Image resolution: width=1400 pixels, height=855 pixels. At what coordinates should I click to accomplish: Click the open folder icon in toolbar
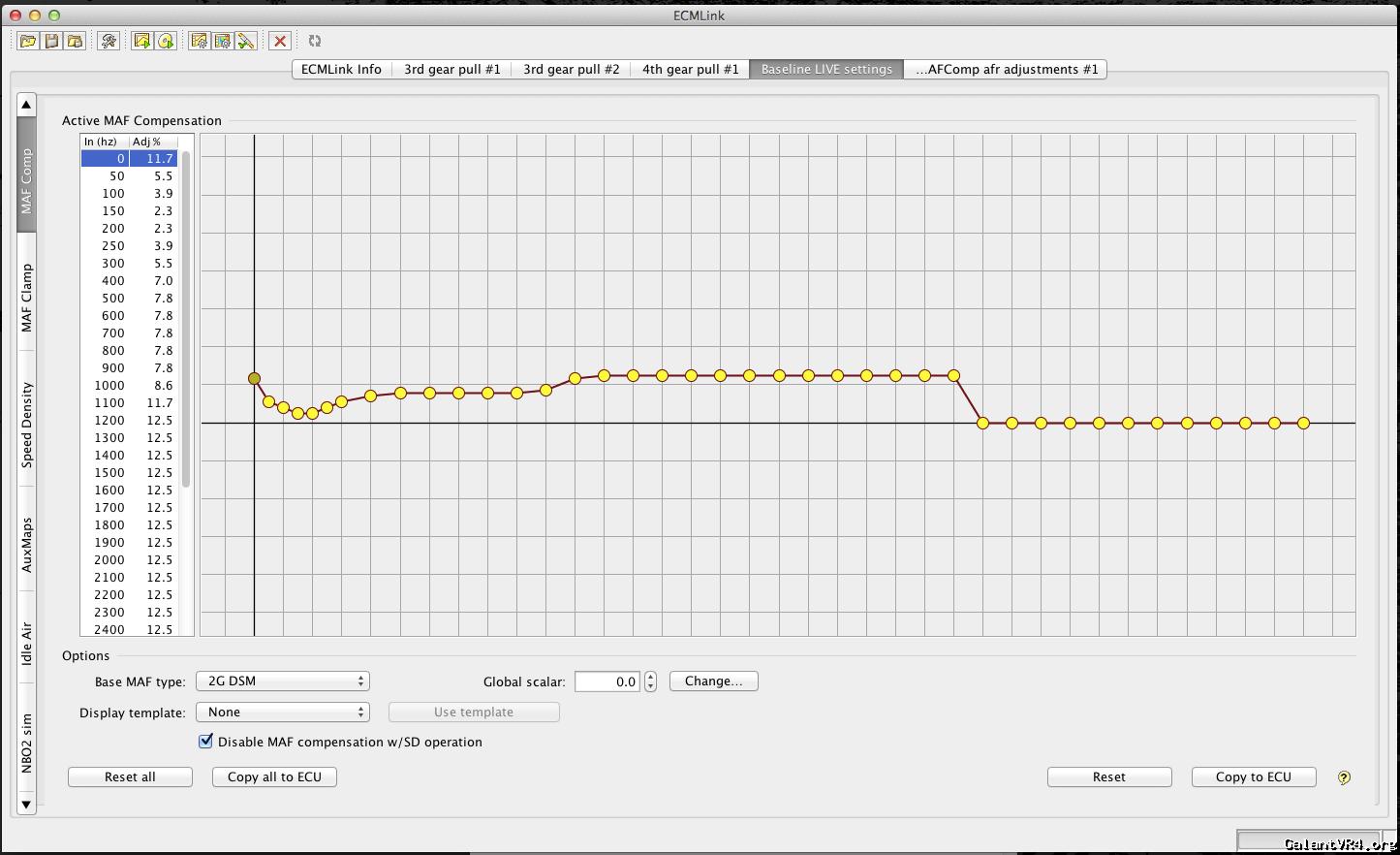pos(28,41)
